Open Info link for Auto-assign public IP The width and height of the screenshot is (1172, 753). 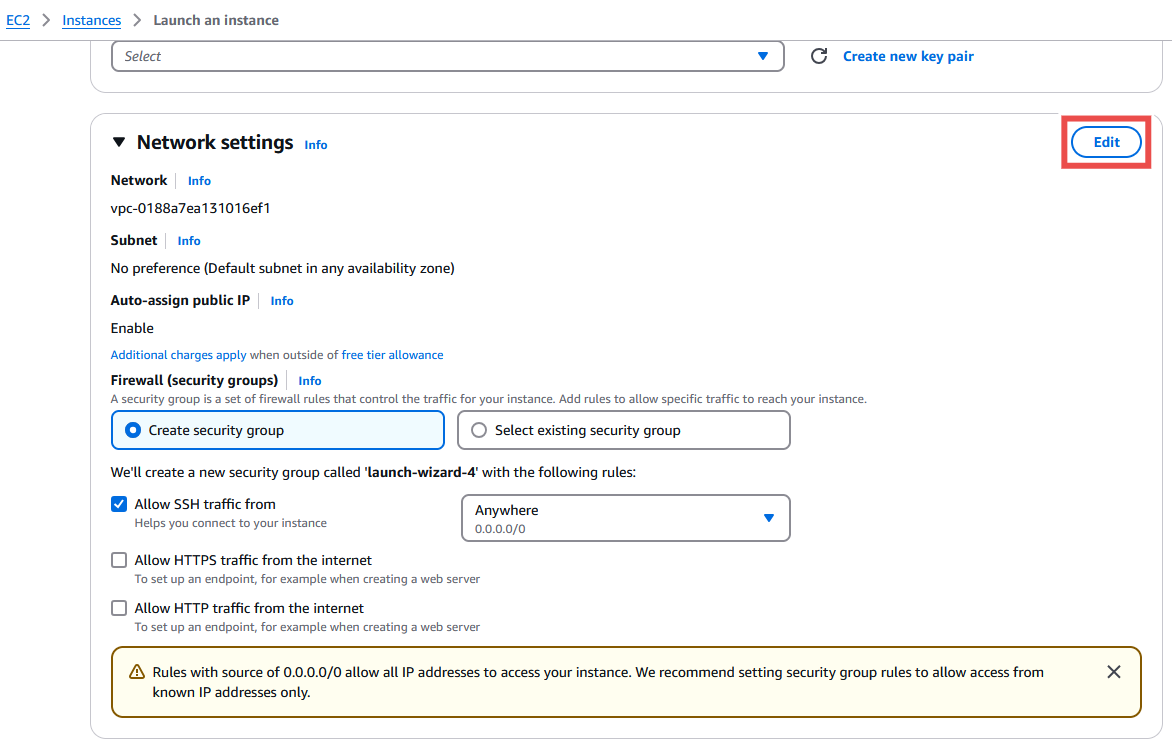coord(282,301)
